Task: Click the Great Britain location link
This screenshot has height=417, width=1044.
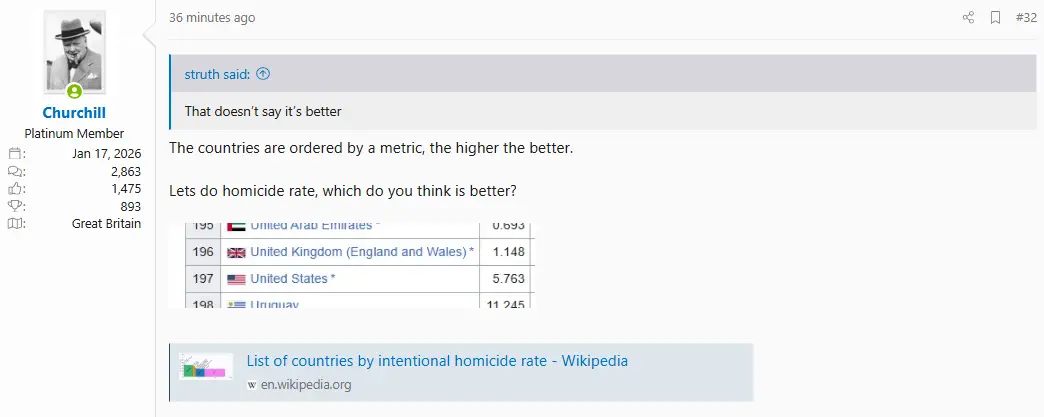Action: 106,224
